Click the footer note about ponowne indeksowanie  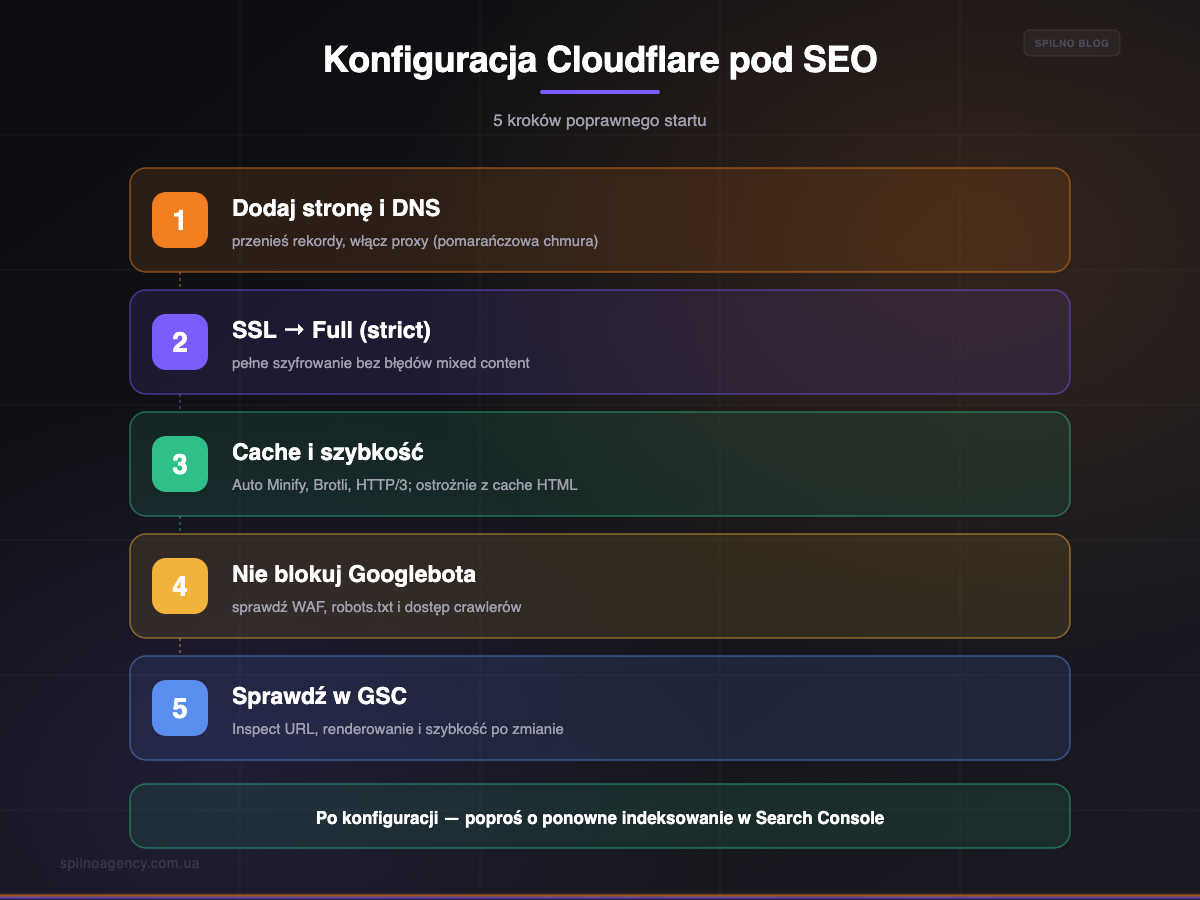pos(600,817)
